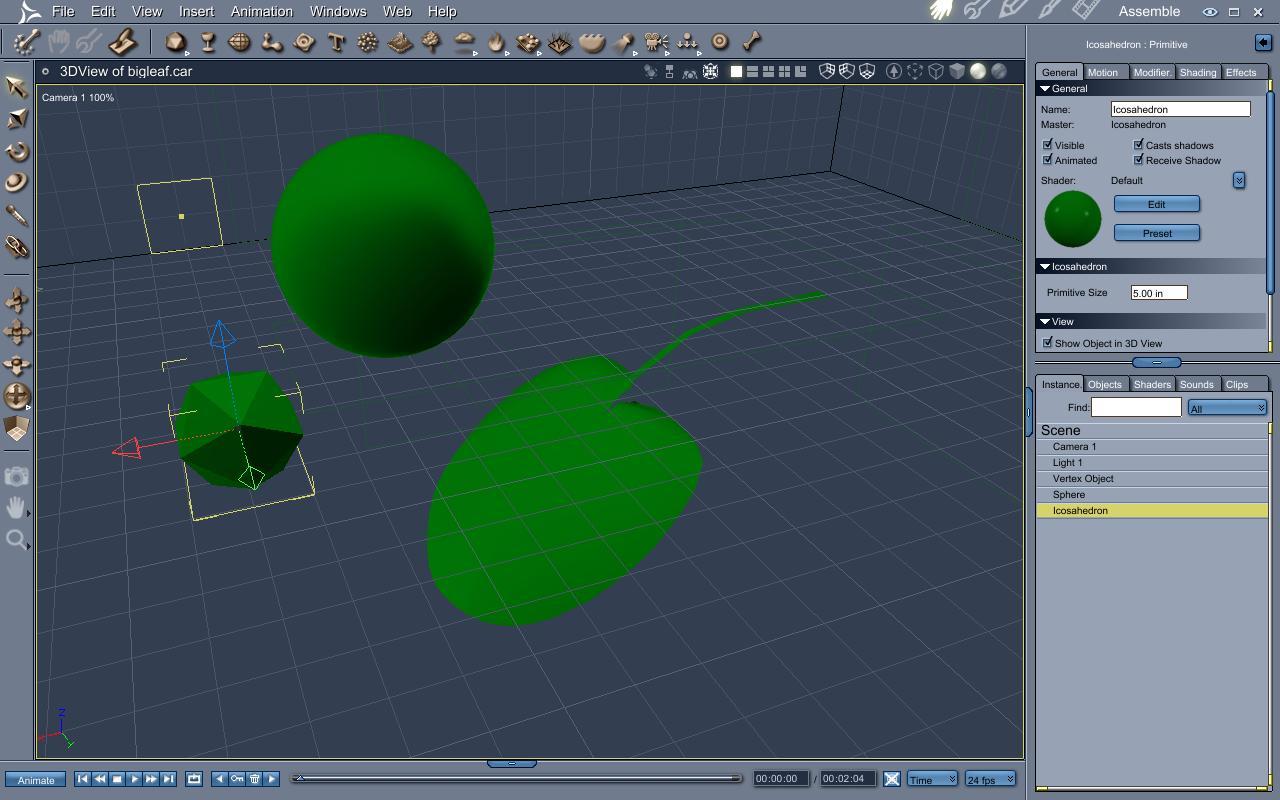This screenshot has height=800, width=1280.
Task: Click the Animate button
Action: (x=36, y=780)
